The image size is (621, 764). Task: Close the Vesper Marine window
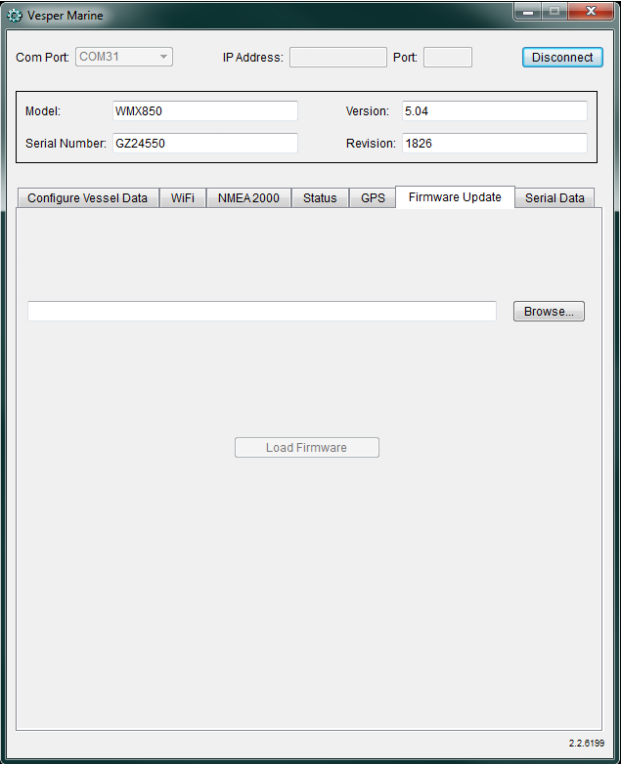click(x=591, y=12)
